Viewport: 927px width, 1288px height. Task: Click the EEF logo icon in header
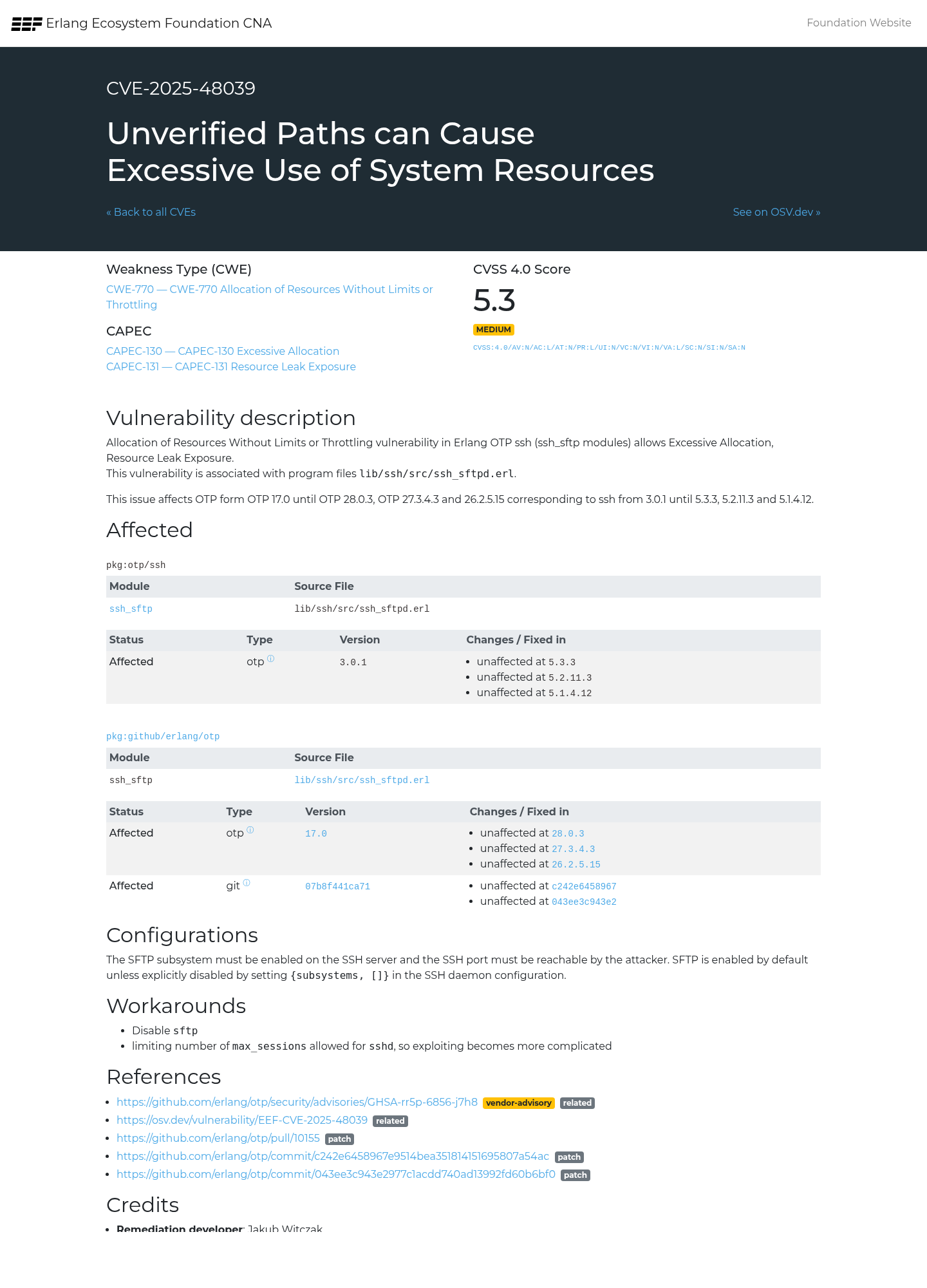26,24
